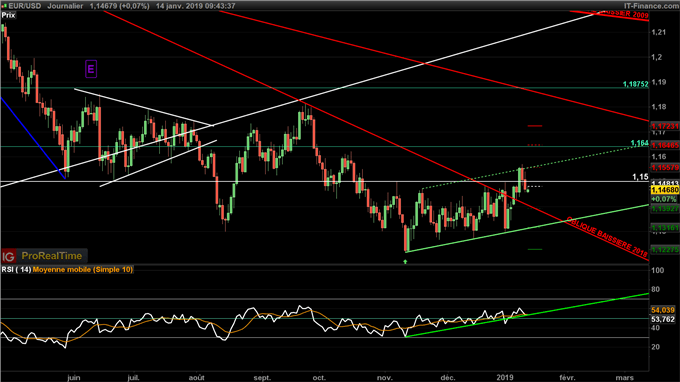Click the Prix panel label

pos(8,15)
